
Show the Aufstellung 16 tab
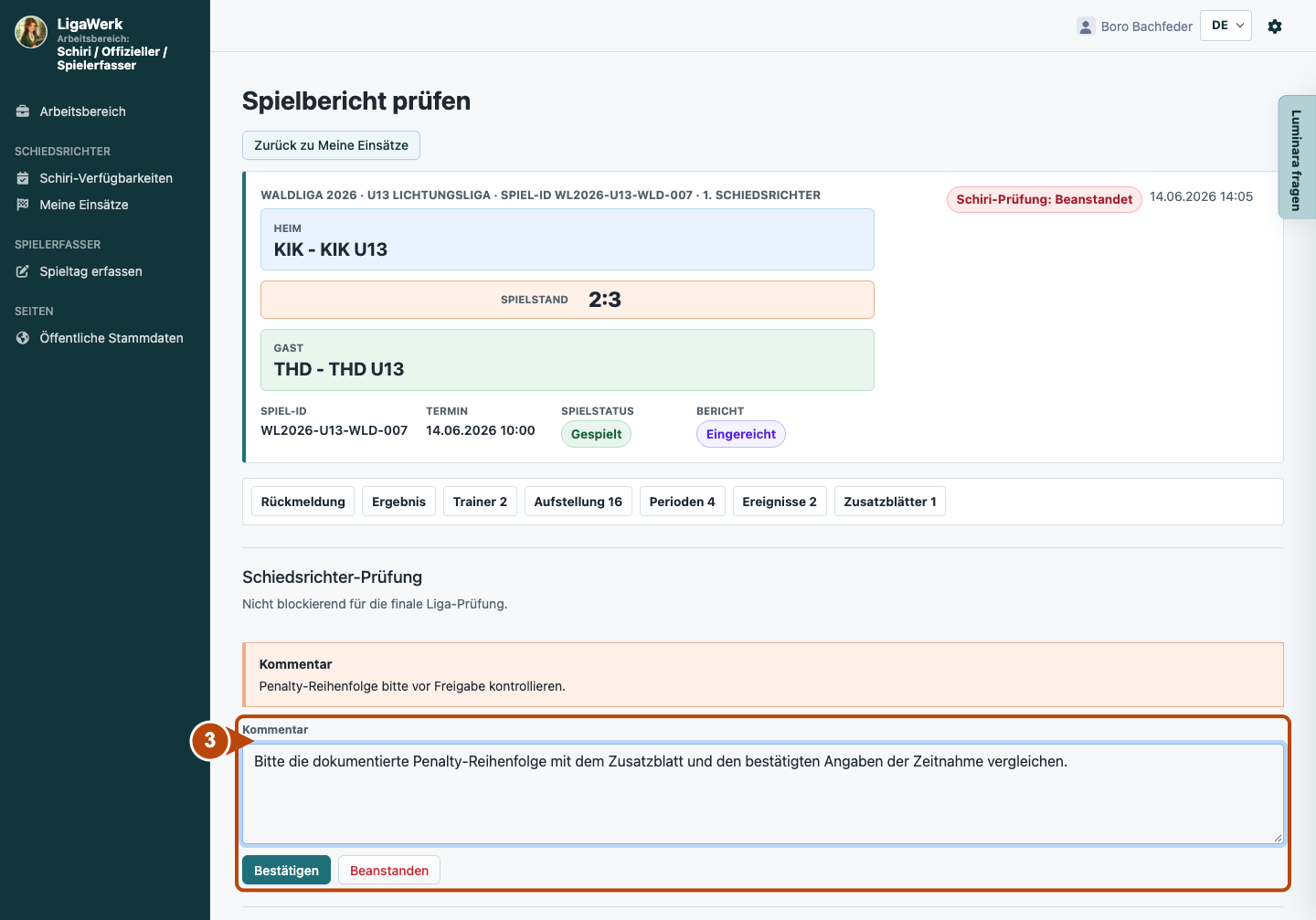point(578,502)
